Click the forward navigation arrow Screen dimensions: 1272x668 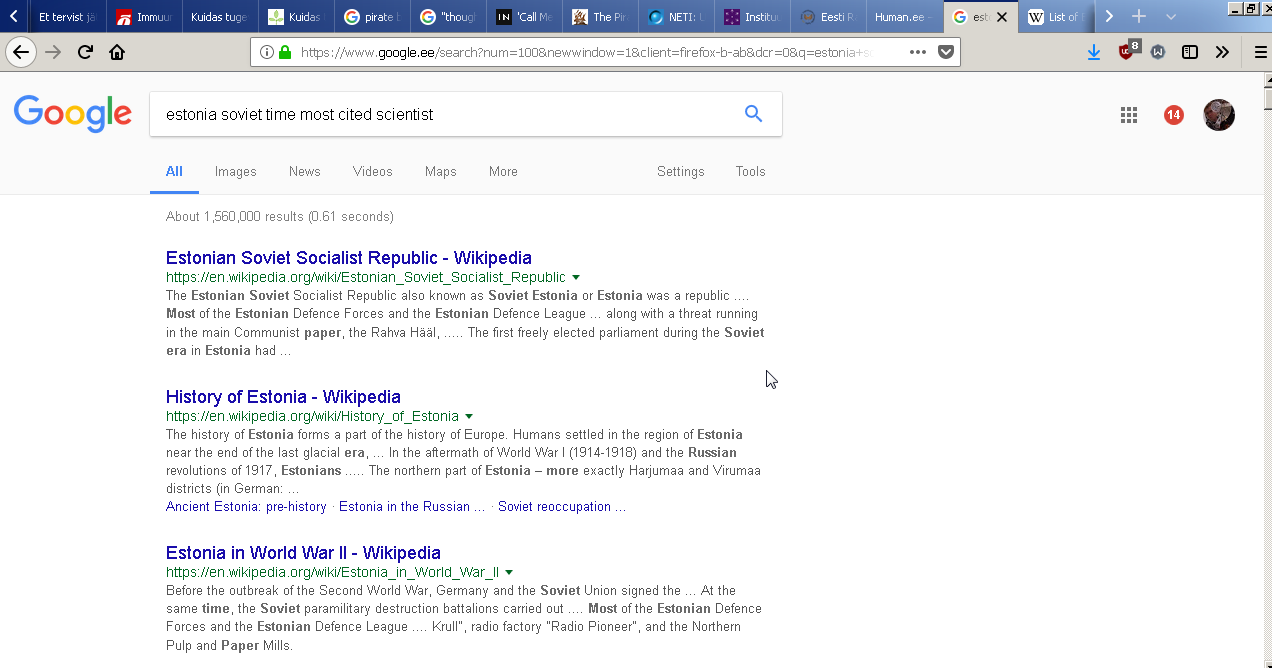pos(53,52)
